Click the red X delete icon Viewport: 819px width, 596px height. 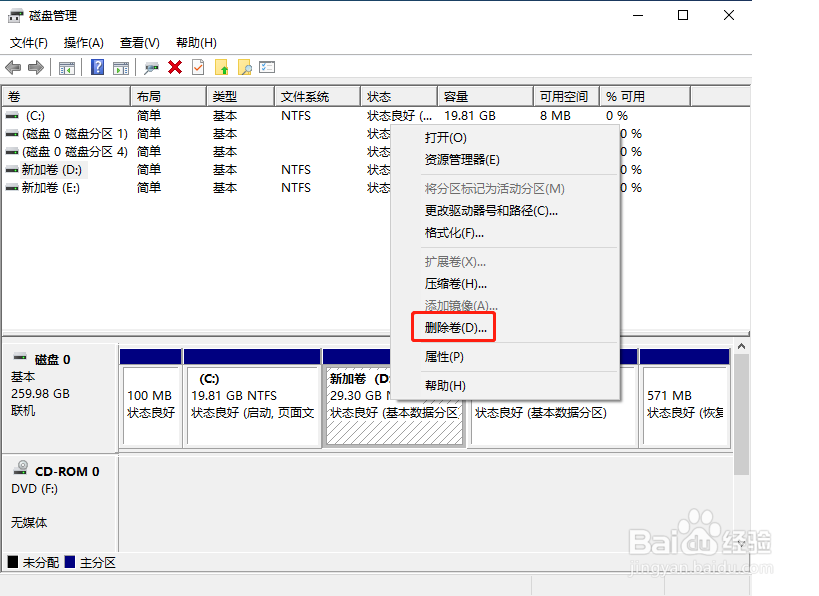tap(174, 67)
